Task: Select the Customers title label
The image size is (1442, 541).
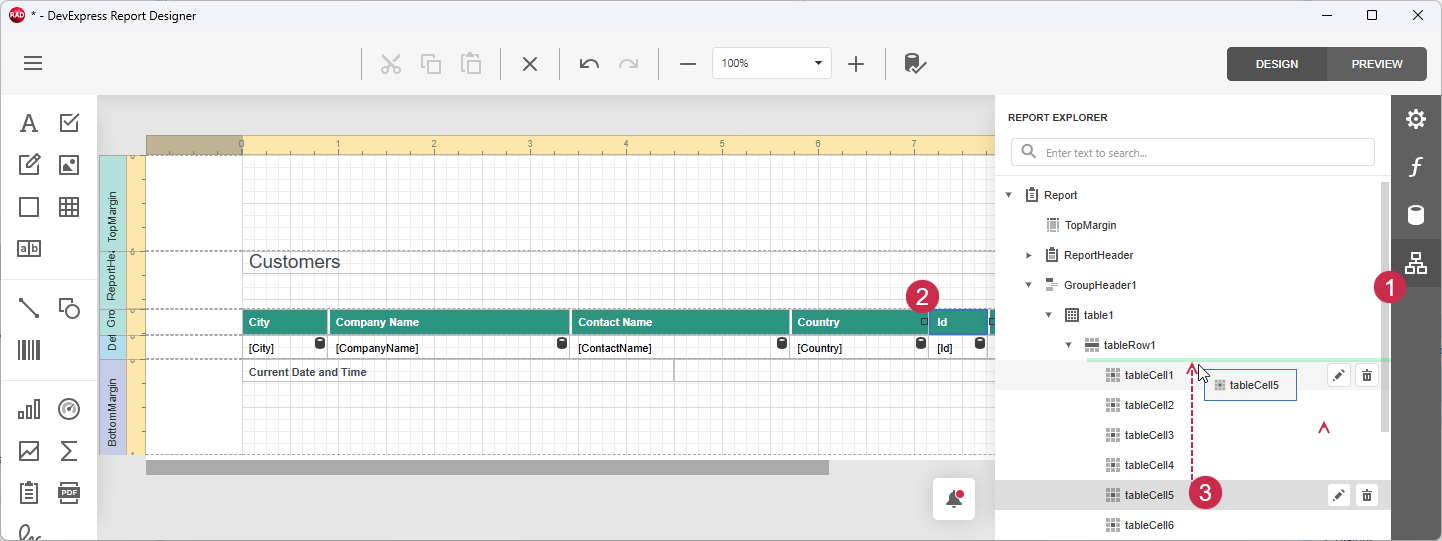Action: (x=294, y=262)
